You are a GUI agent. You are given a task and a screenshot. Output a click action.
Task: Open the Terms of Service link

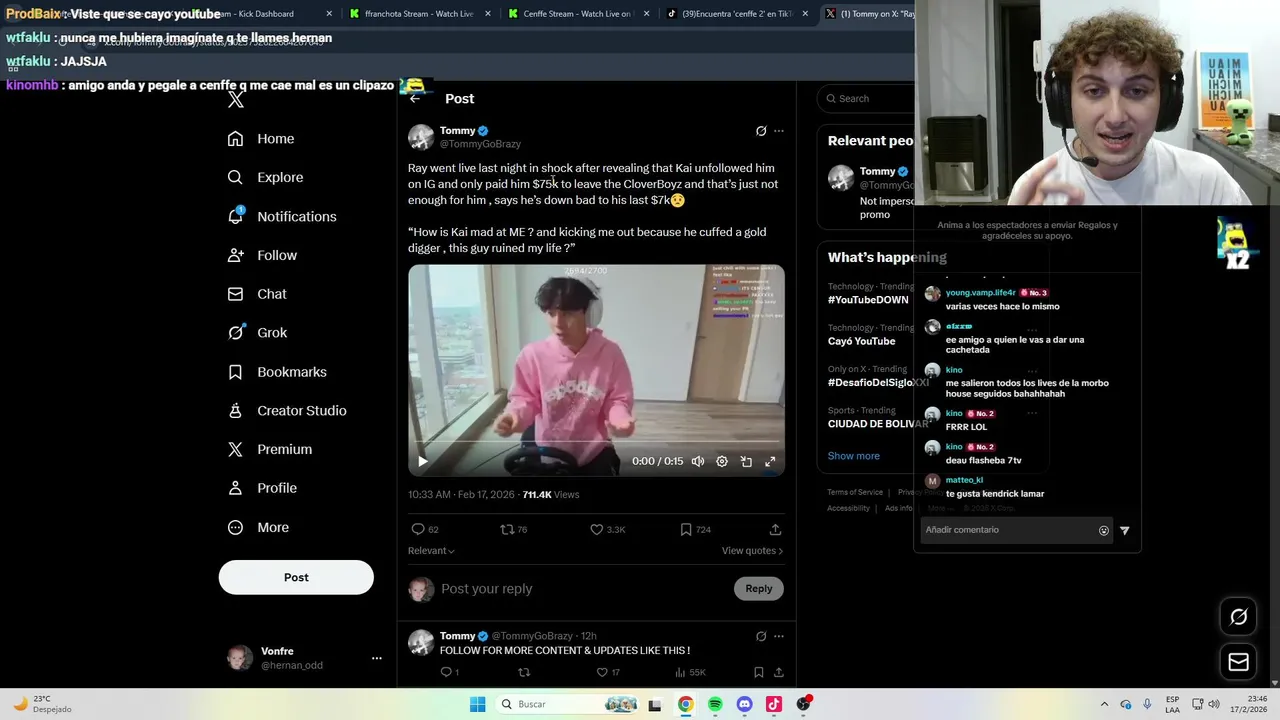pyautogui.click(x=855, y=492)
